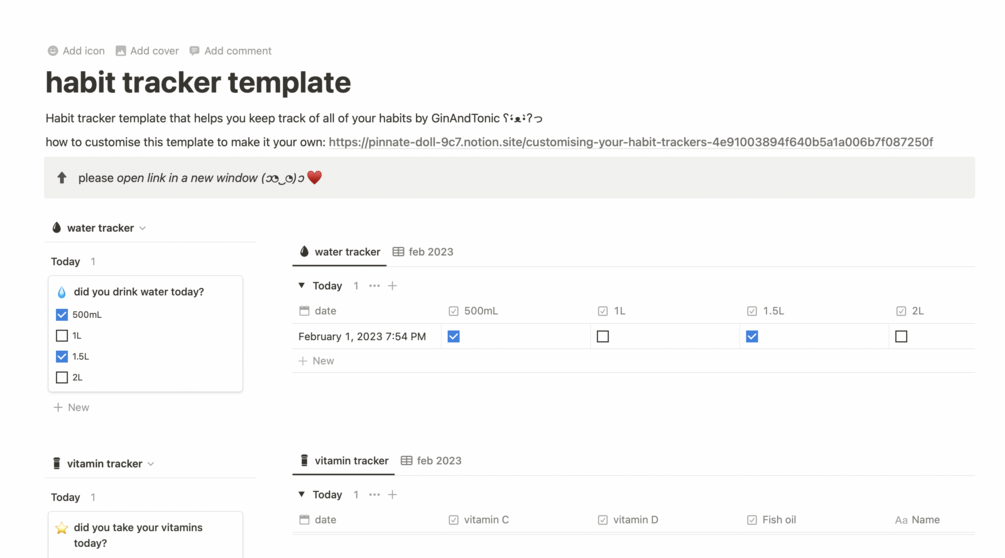This screenshot has height=558, width=1005.
Task: Open the three-dots menu in vitamin tracker Today group
Action: [x=374, y=495]
